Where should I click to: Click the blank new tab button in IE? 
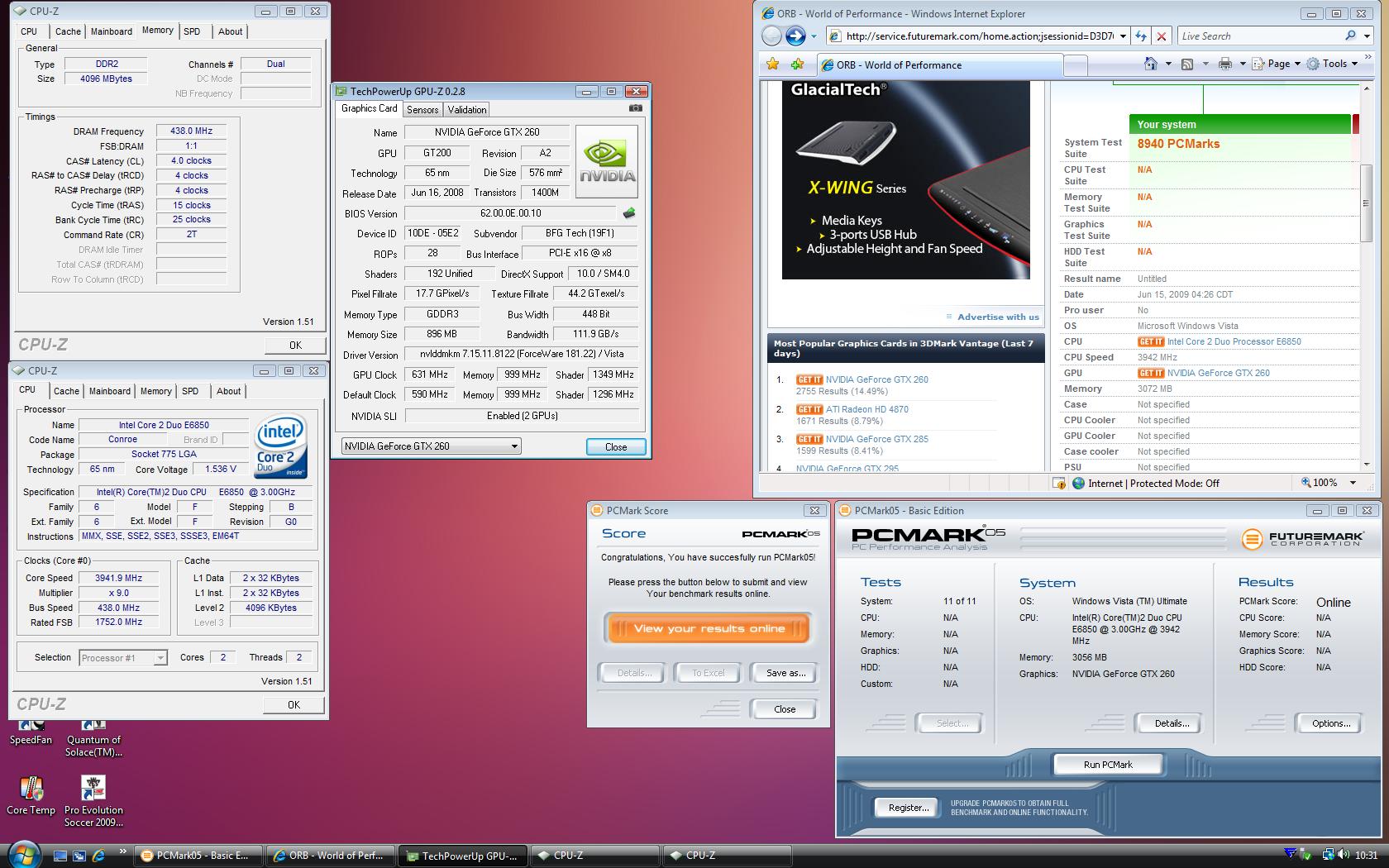[1075, 64]
